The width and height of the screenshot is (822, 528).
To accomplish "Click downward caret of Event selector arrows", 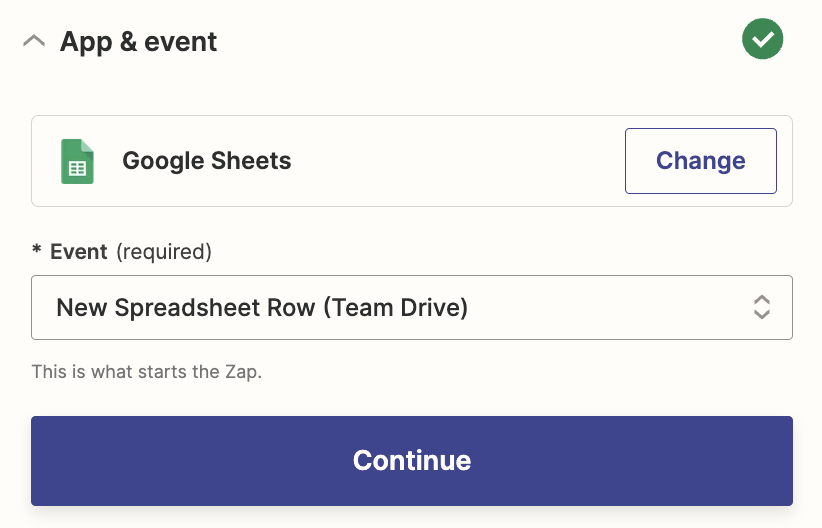I will tap(762, 315).
